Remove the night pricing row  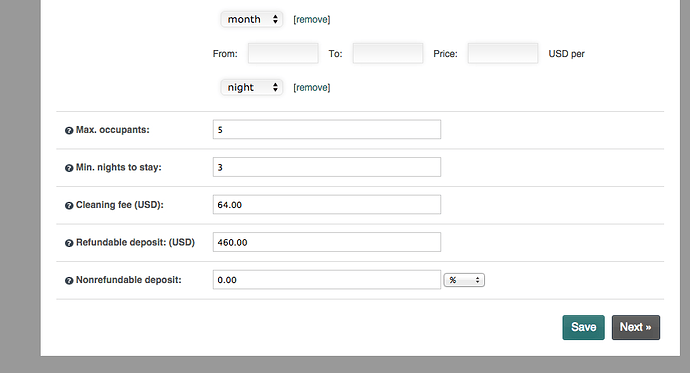click(x=312, y=88)
